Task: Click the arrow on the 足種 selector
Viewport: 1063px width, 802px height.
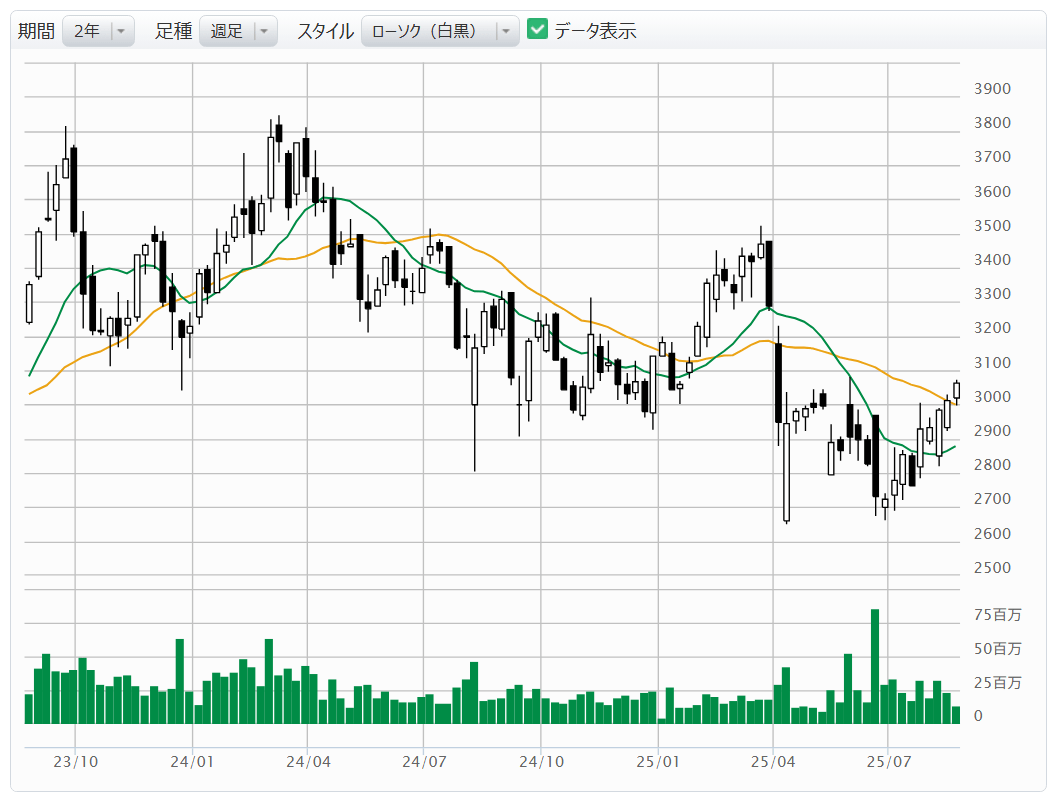Action: (x=263, y=31)
